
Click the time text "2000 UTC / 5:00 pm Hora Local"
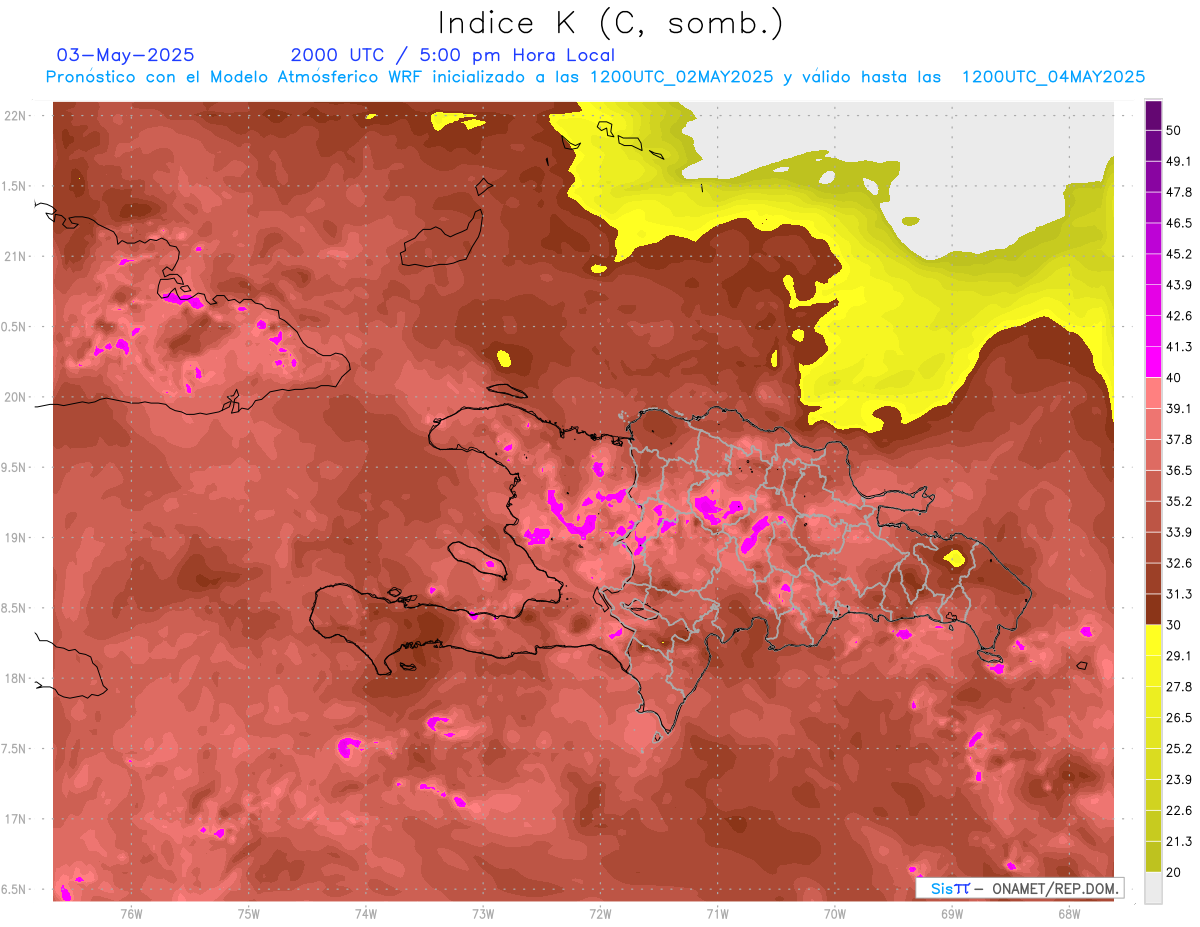pyautogui.click(x=453, y=55)
